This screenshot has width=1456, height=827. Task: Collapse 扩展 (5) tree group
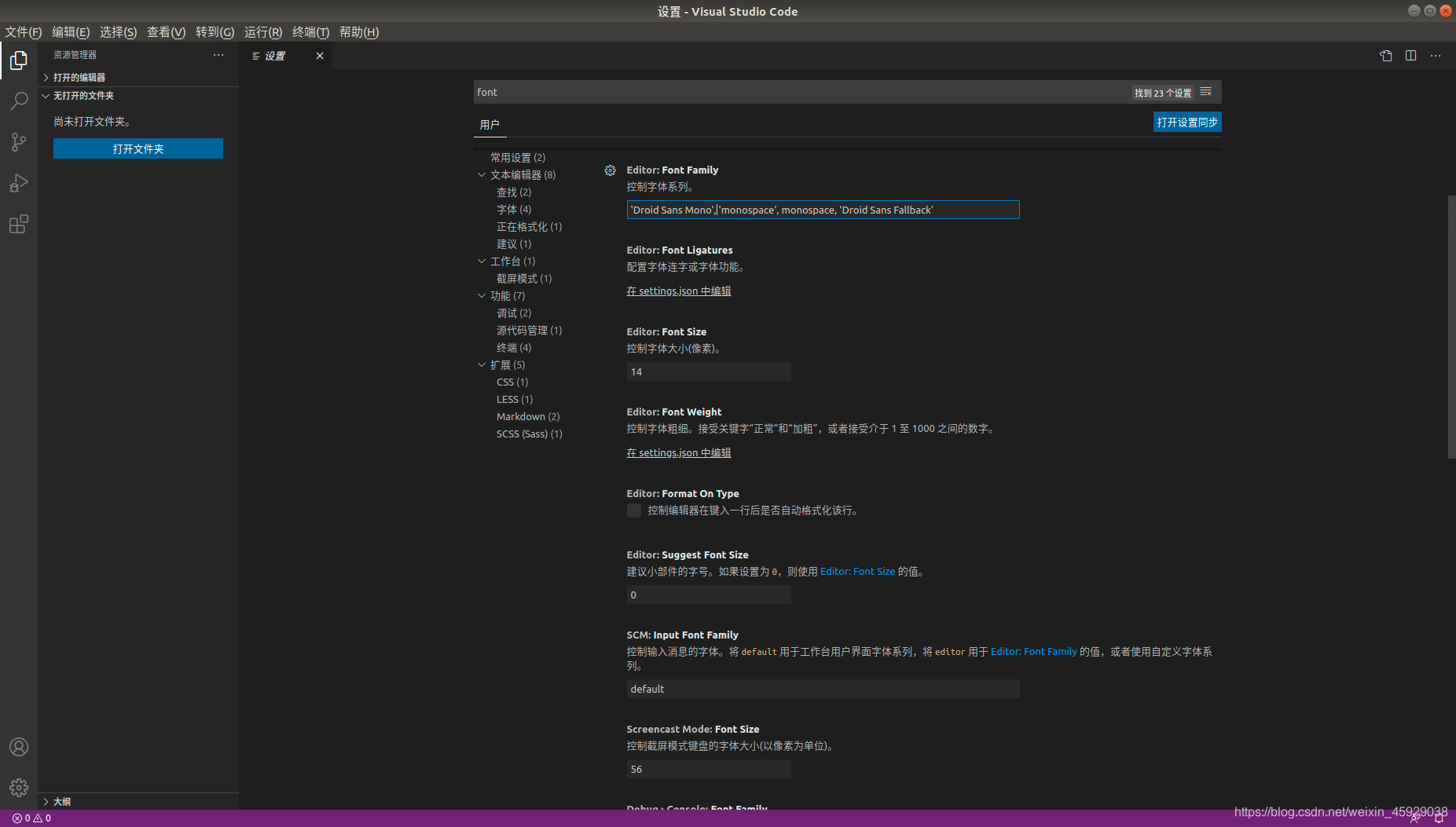pos(482,365)
